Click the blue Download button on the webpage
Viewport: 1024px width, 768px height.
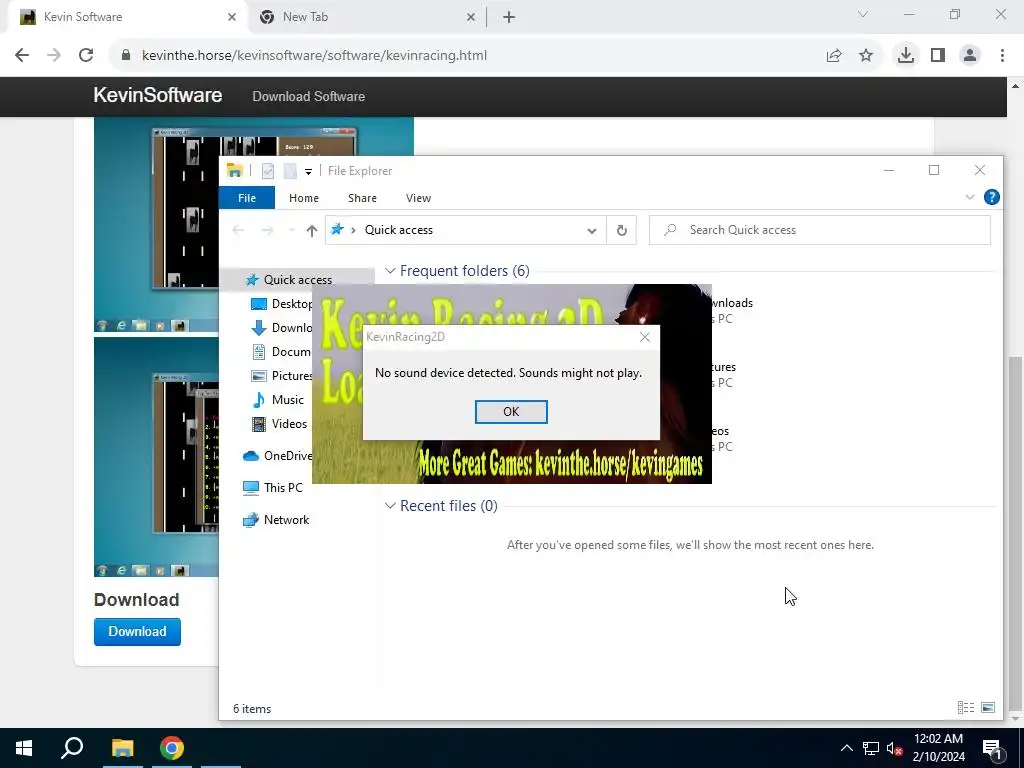point(137,632)
